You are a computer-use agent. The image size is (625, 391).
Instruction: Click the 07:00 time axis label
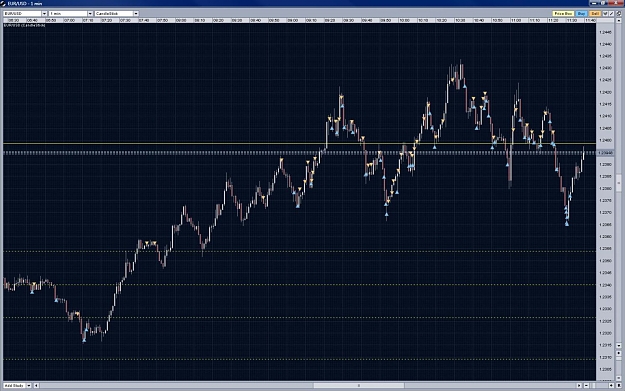(x=69, y=20)
